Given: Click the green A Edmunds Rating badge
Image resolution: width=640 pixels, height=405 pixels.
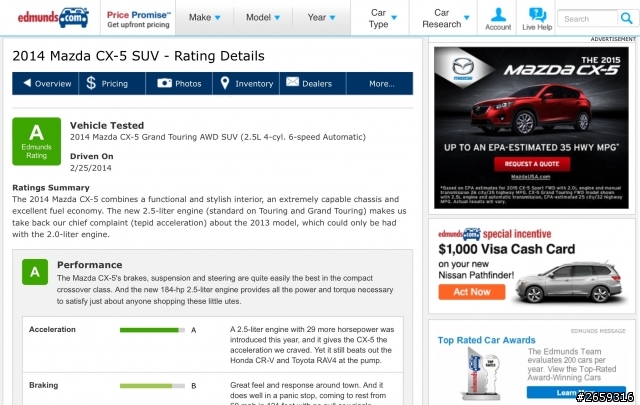Looking at the screenshot, I should [36, 141].
